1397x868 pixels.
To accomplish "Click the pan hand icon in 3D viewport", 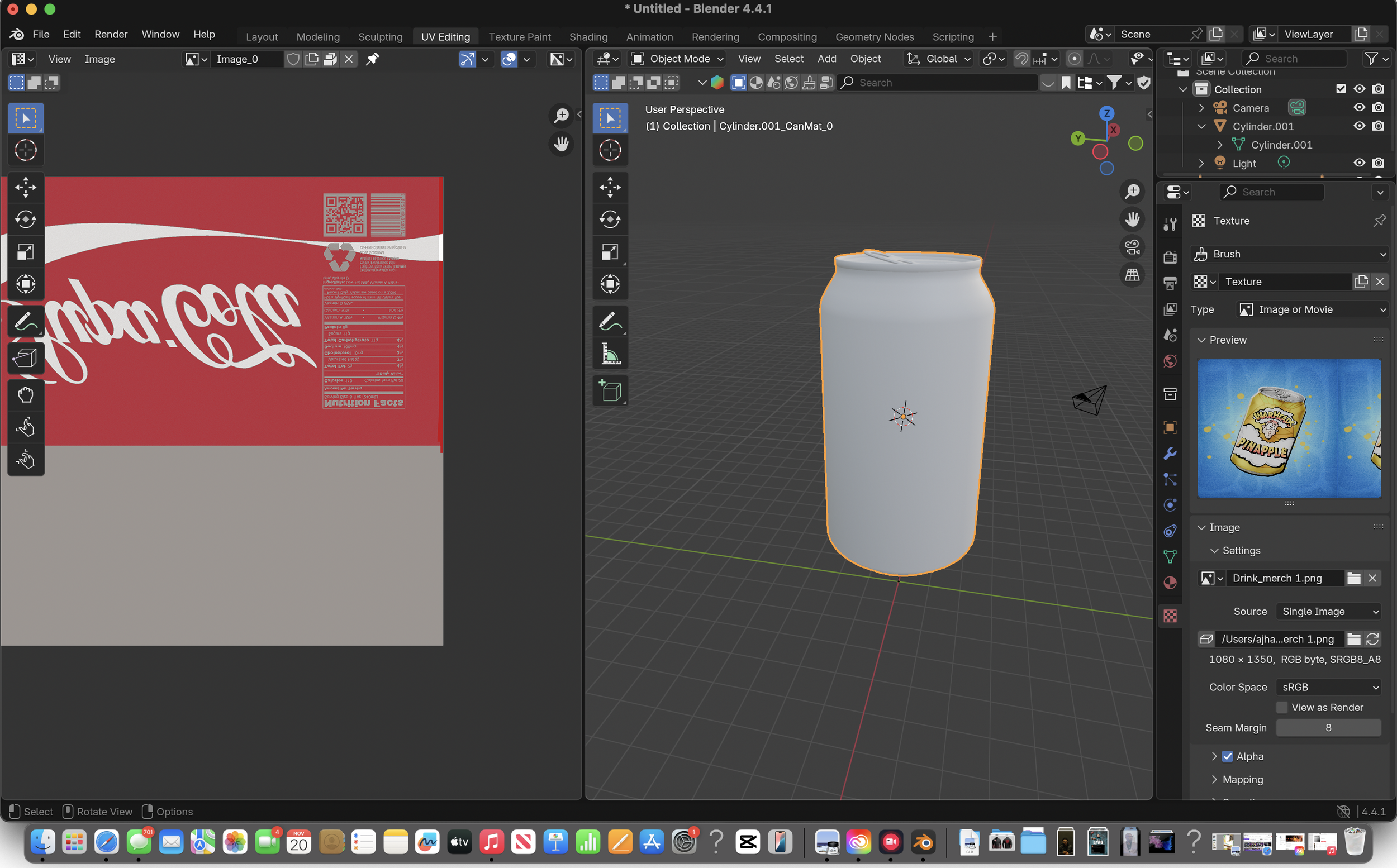I will (x=1132, y=220).
